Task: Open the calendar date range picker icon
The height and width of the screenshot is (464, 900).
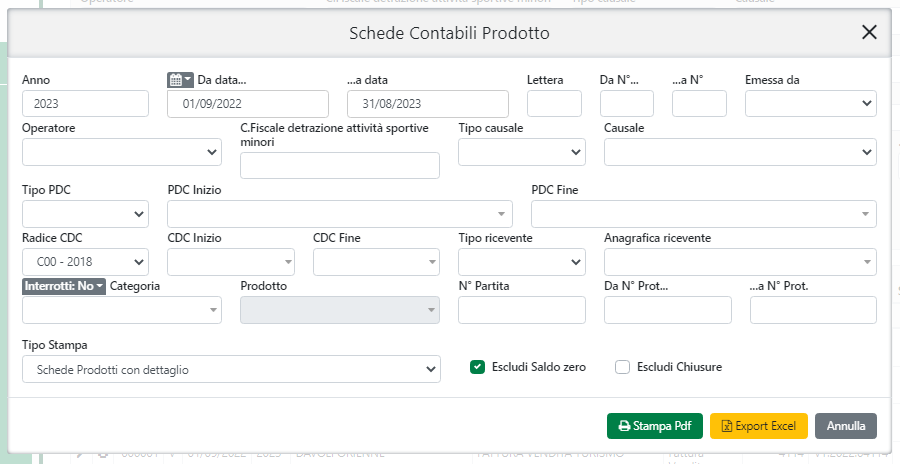Action: (180, 80)
